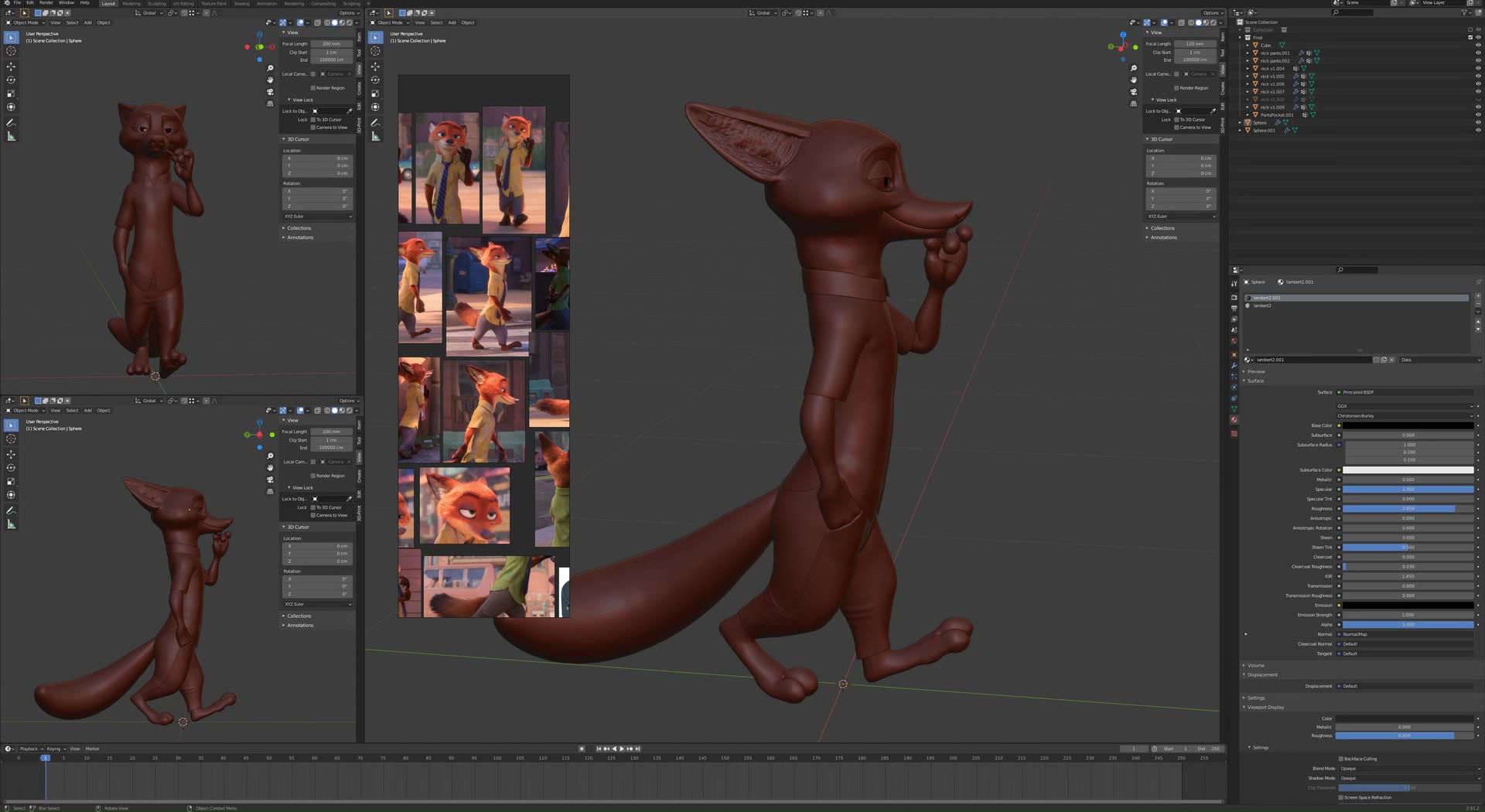Open the Render menu in top bar
Screen dimensions: 1485x812
[x=46, y=3]
